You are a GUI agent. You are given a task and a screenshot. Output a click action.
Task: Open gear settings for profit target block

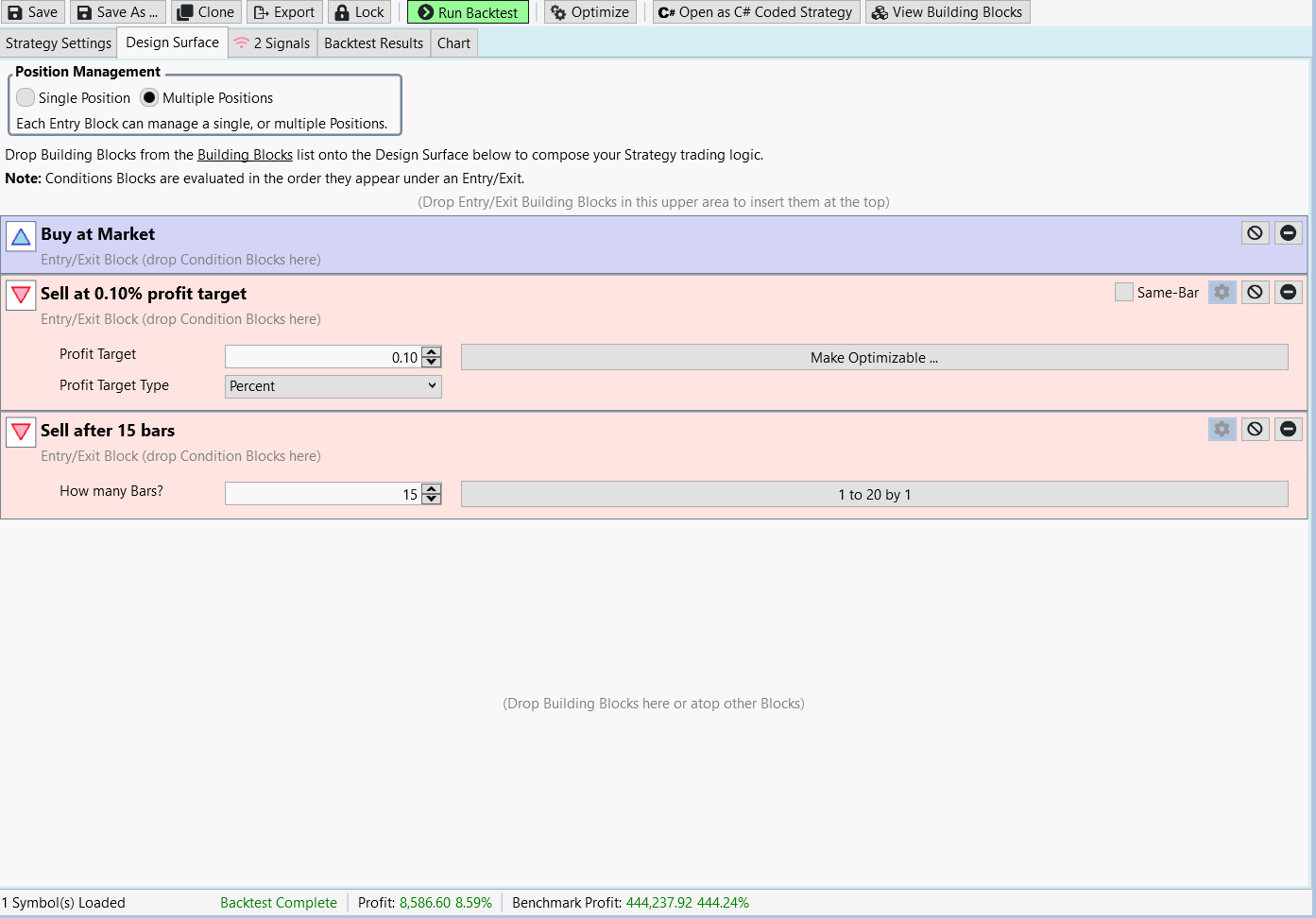click(1222, 293)
